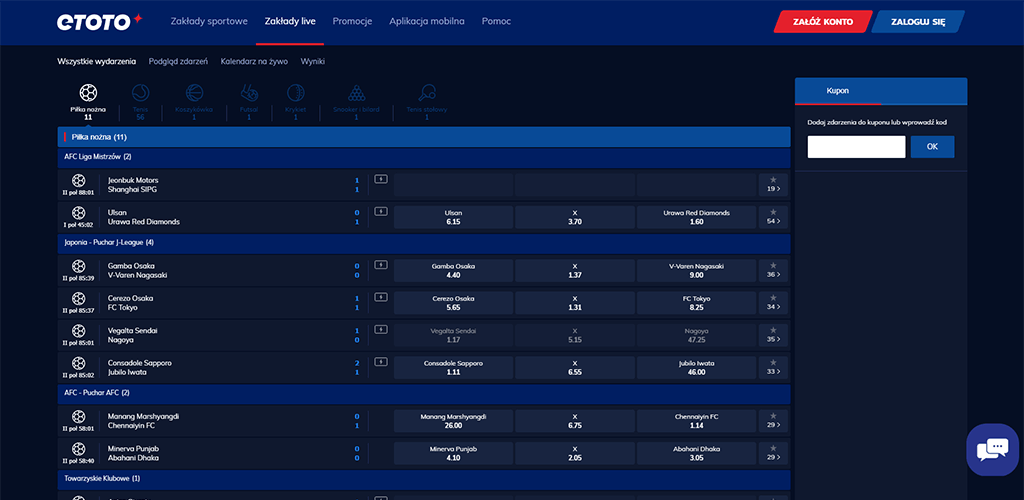Viewport: 1024px width, 500px height.
Task: Select the Koszykówka basketball icon
Action: 193,96
